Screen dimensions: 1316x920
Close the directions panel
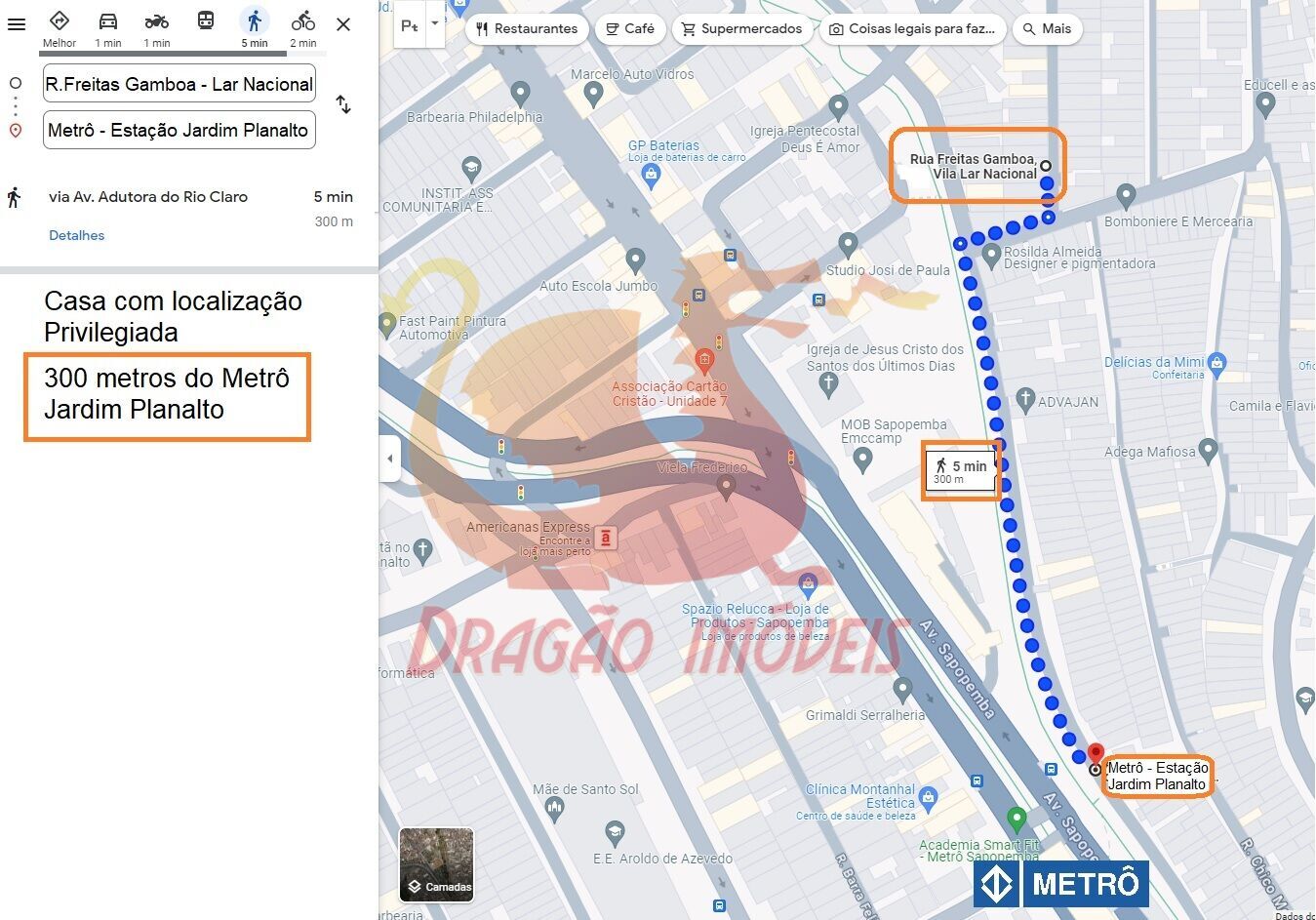[343, 24]
